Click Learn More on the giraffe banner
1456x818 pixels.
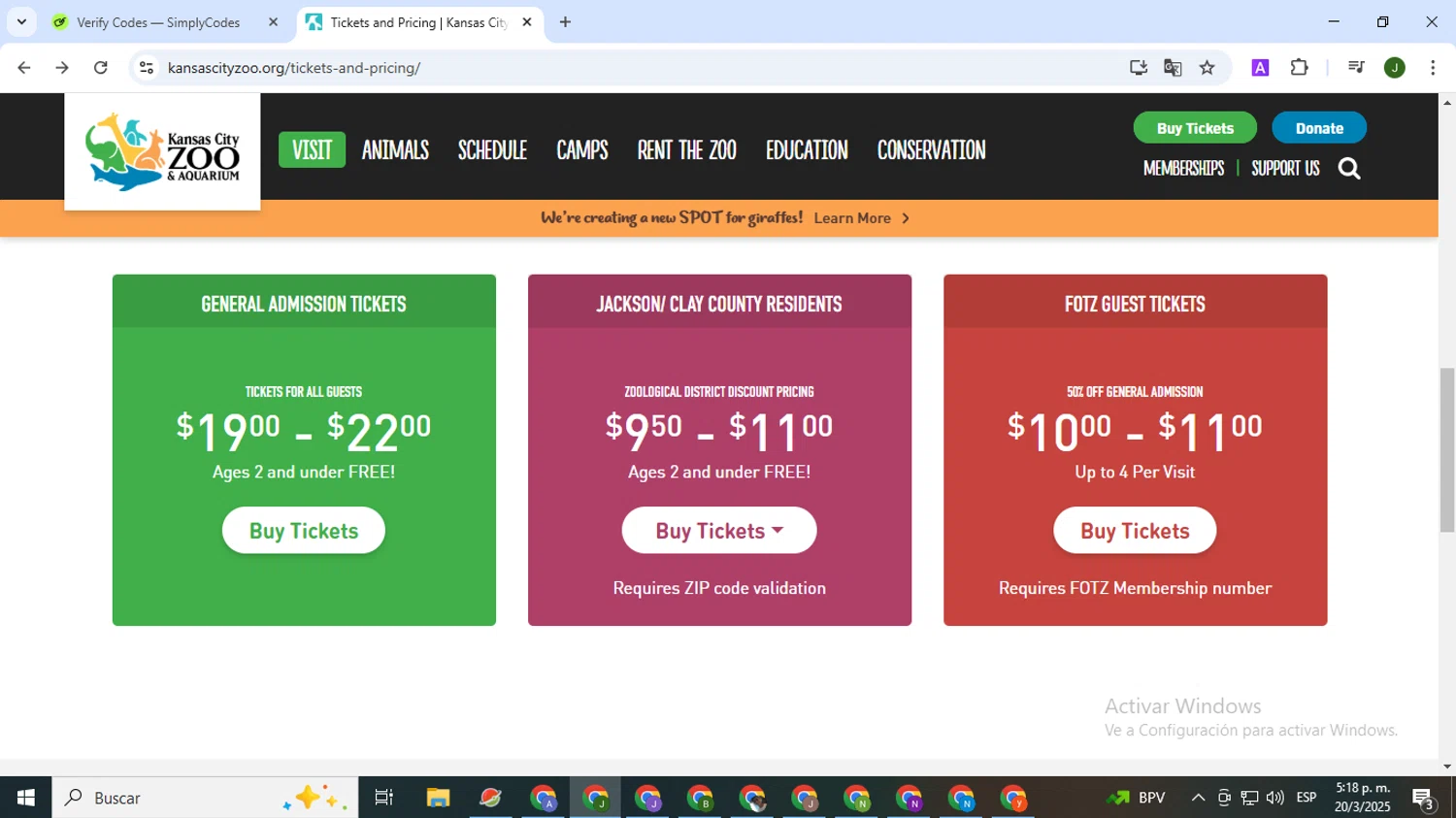pos(862,218)
